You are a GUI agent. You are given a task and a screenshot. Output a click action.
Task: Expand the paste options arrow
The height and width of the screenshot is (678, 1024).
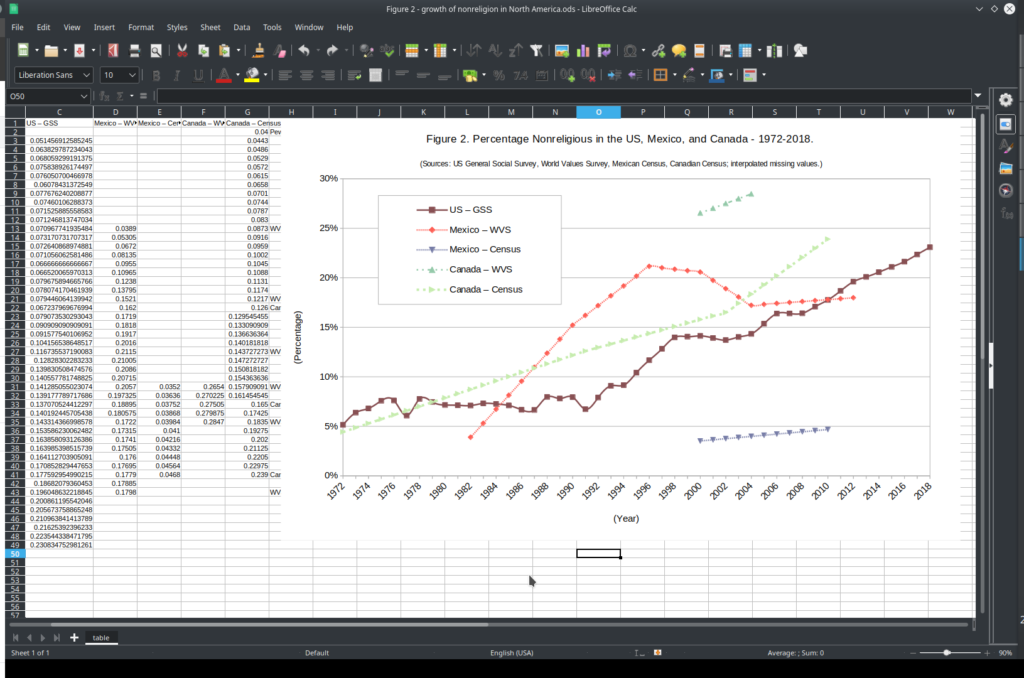click(238, 51)
